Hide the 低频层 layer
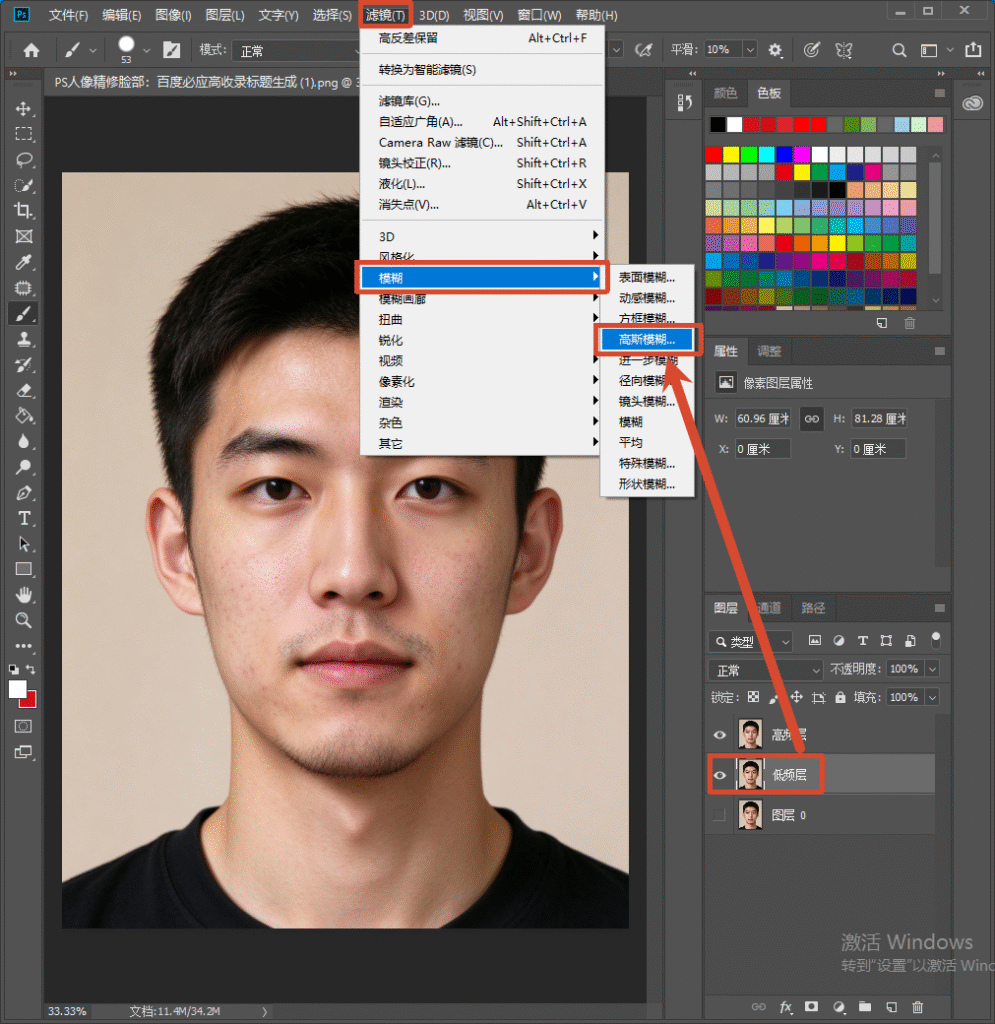Image resolution: width=995 pixels, height=1024 pixels. 719,775
